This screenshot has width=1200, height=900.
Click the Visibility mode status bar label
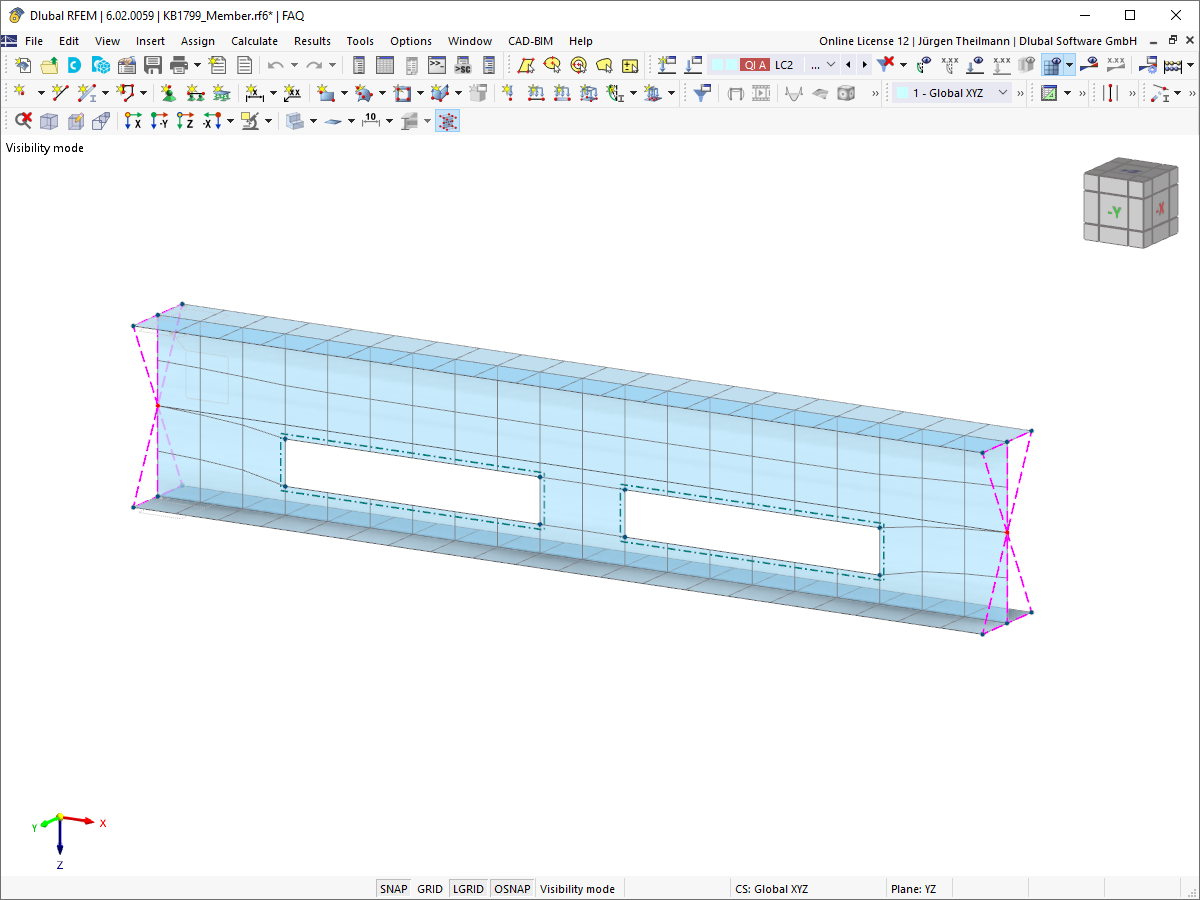pyautogui.click(x=578, y=889)
